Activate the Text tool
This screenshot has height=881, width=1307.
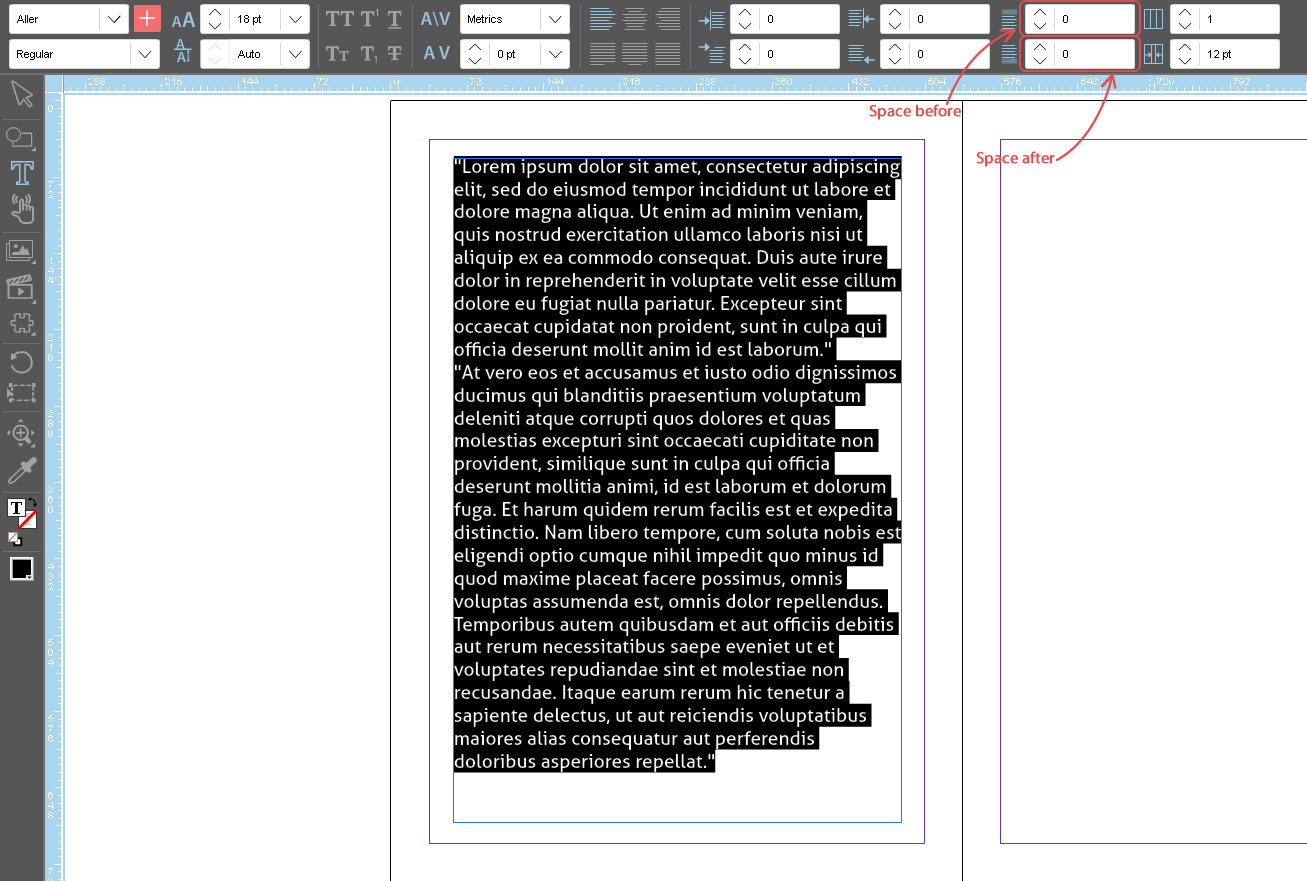[21, 172]
